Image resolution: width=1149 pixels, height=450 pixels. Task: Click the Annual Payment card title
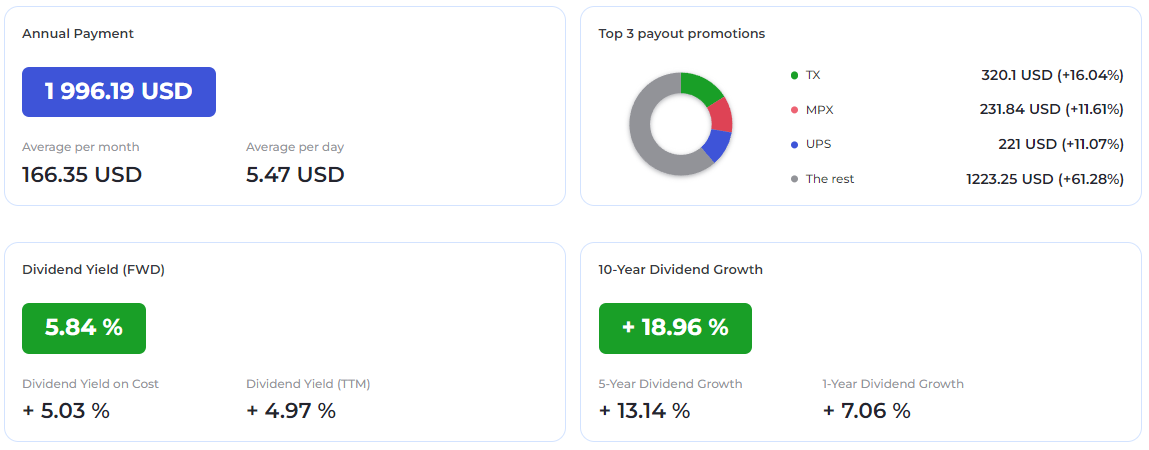pyautogui.click(x=78, y=34)
